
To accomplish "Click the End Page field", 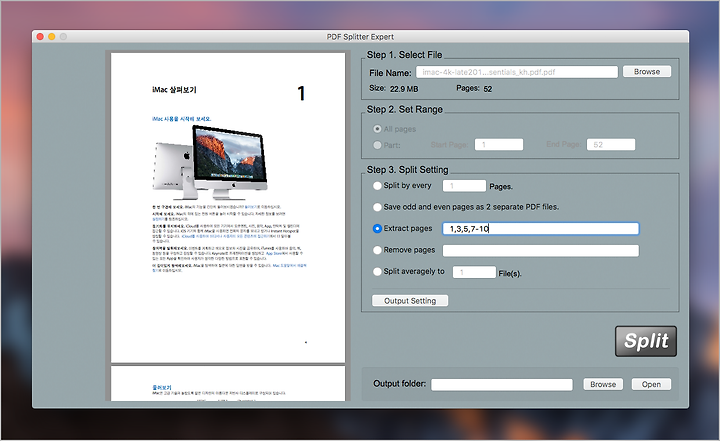I will click(611, 145).
